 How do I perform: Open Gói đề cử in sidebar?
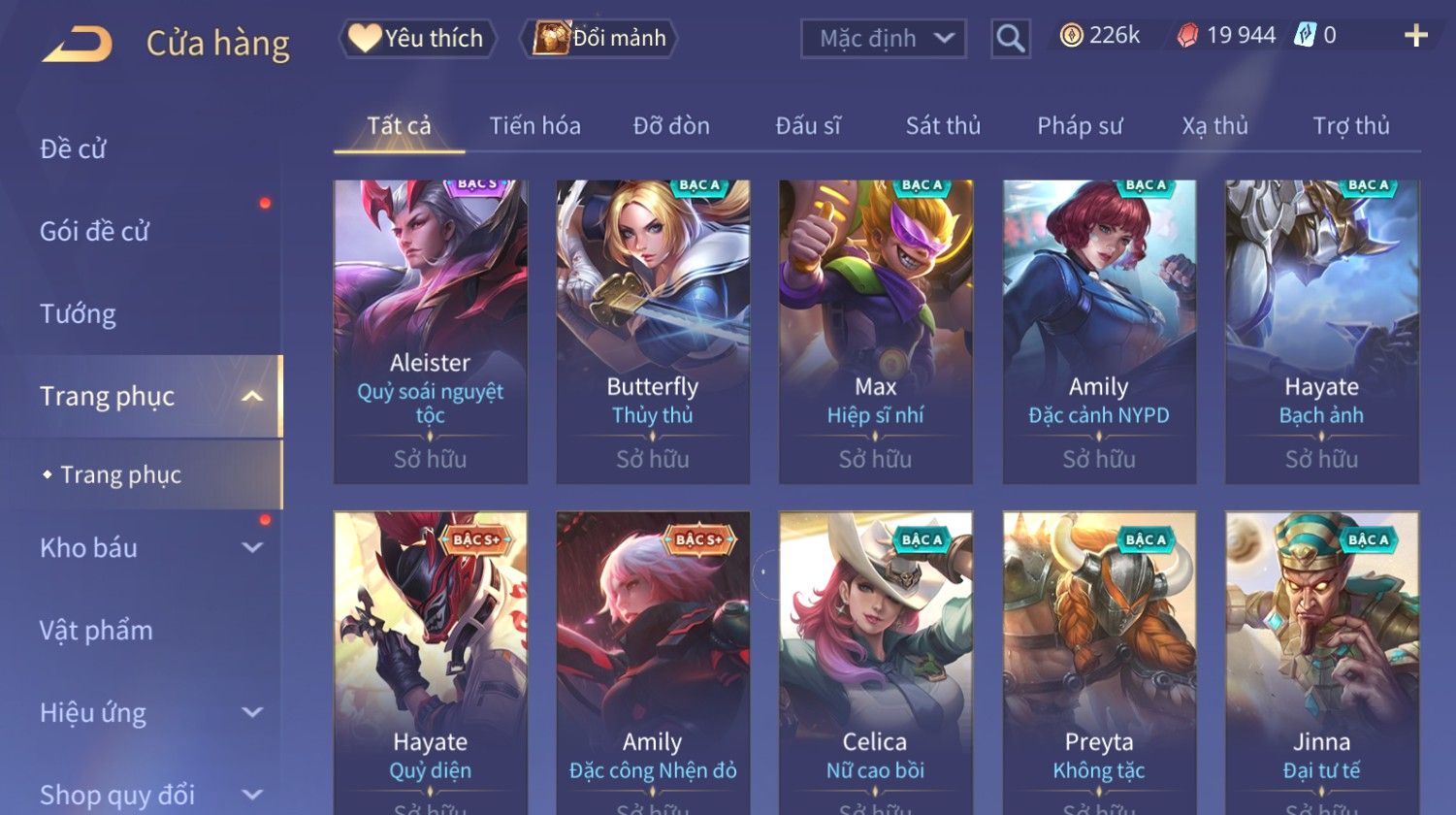tap(94, 232)
